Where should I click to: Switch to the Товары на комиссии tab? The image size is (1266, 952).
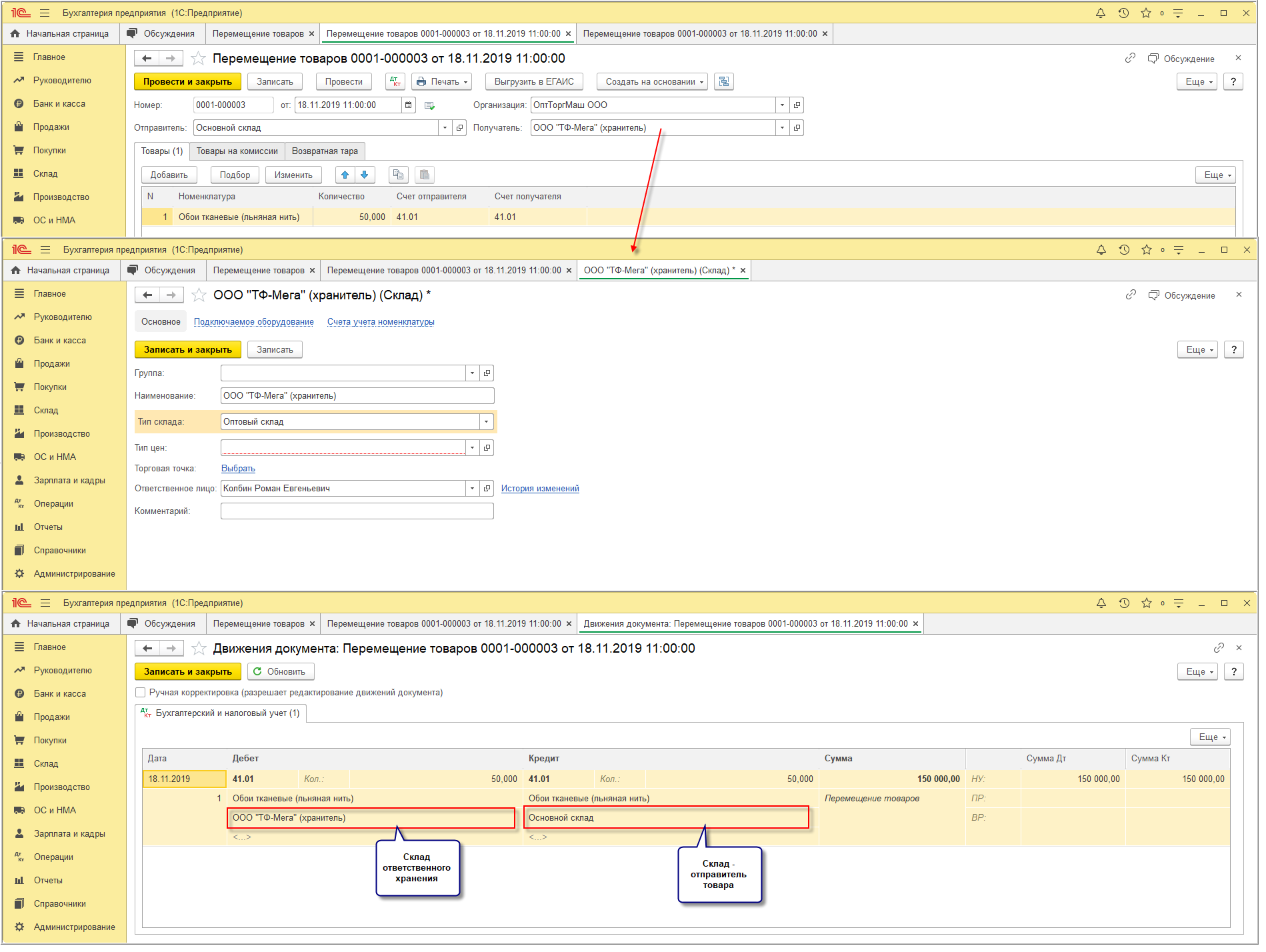point(237,151)
